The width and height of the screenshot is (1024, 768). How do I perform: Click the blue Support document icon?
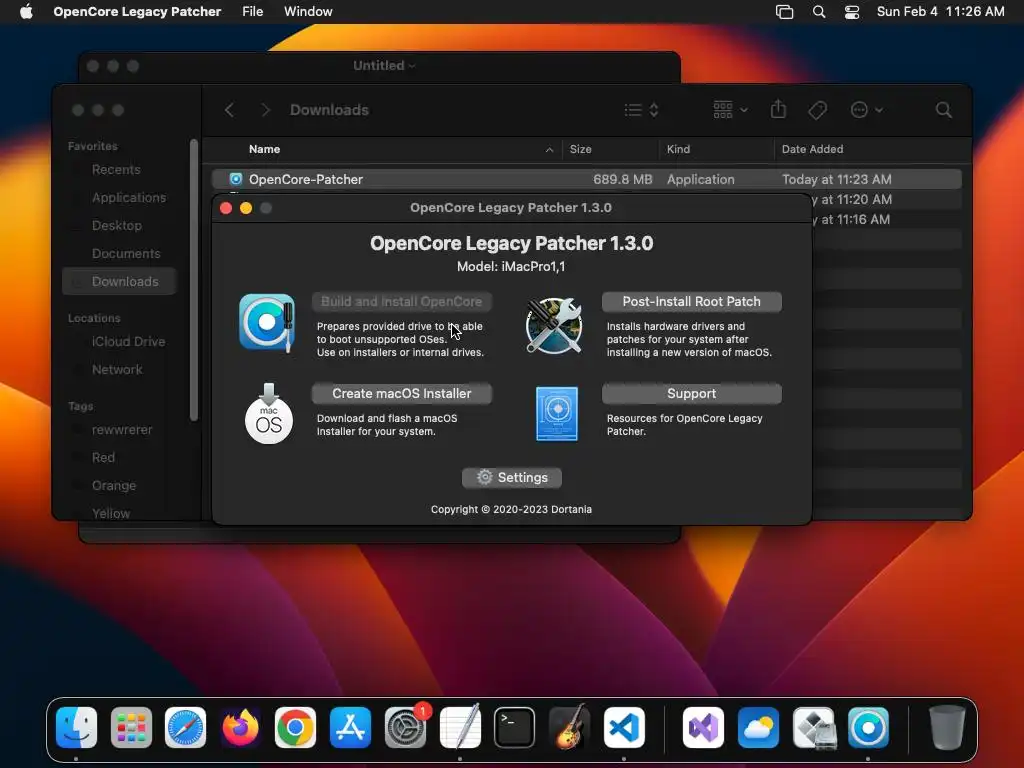pos(556,413)
